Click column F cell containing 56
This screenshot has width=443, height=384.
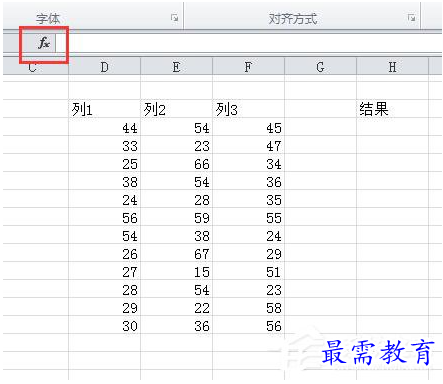pyautogui.click(x=249, y=325)
